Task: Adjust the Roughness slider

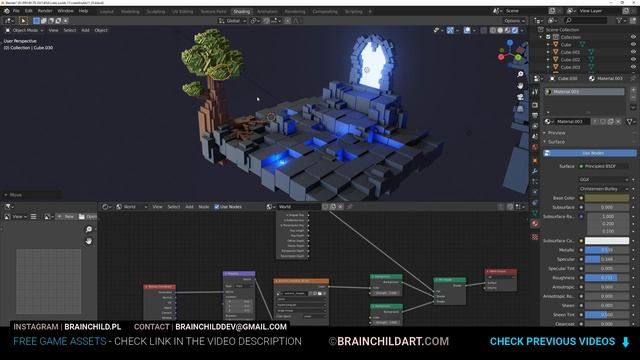Action: (607, 278)
